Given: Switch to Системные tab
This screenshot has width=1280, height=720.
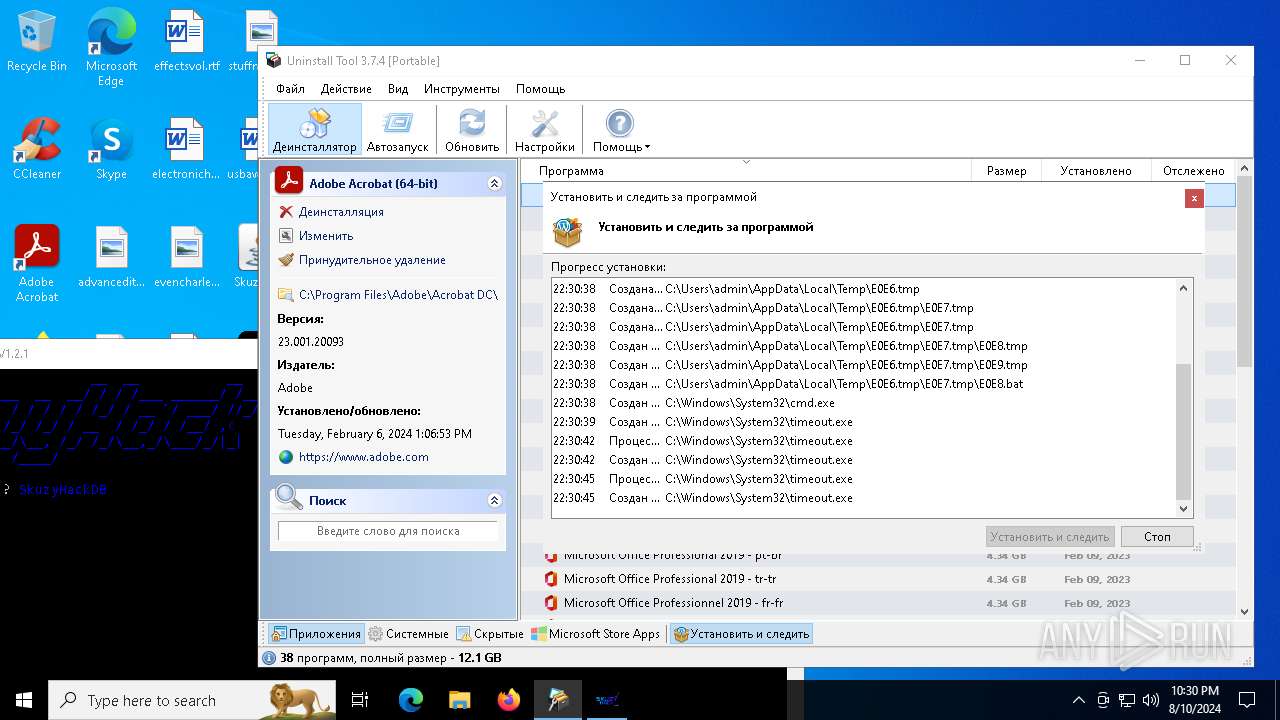Looking at the screenshot, I should (408, 634).
